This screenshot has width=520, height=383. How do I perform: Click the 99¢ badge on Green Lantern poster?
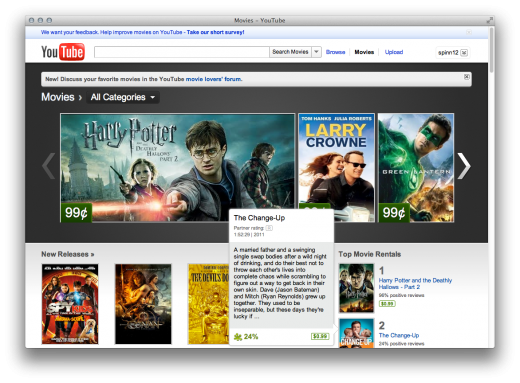click(x=394, y=212)
